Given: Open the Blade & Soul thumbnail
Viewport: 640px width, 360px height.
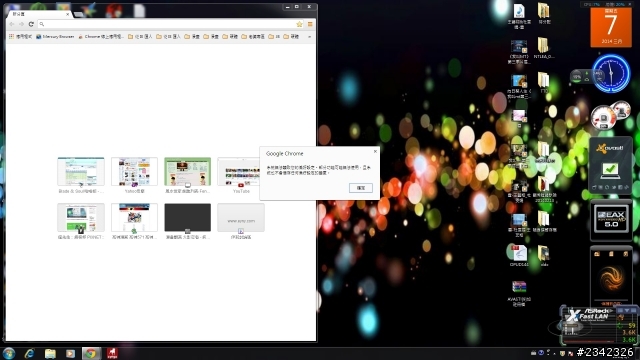Looking at the screenshot, I should [x=81, y=172].
